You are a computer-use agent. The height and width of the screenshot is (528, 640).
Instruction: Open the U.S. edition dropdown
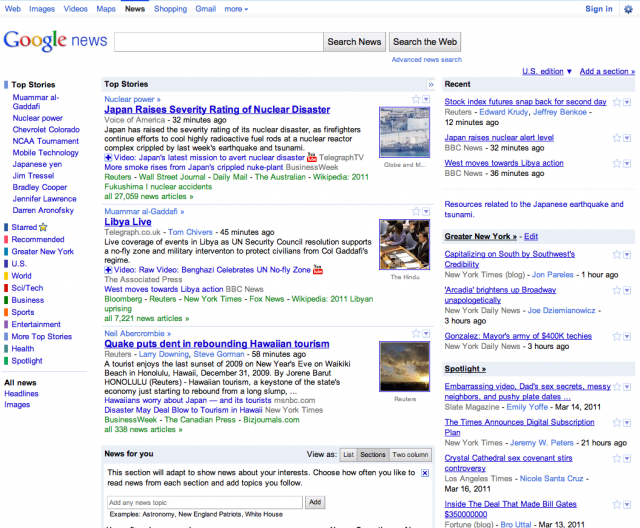pyautogui.click(x=547, y=71)
